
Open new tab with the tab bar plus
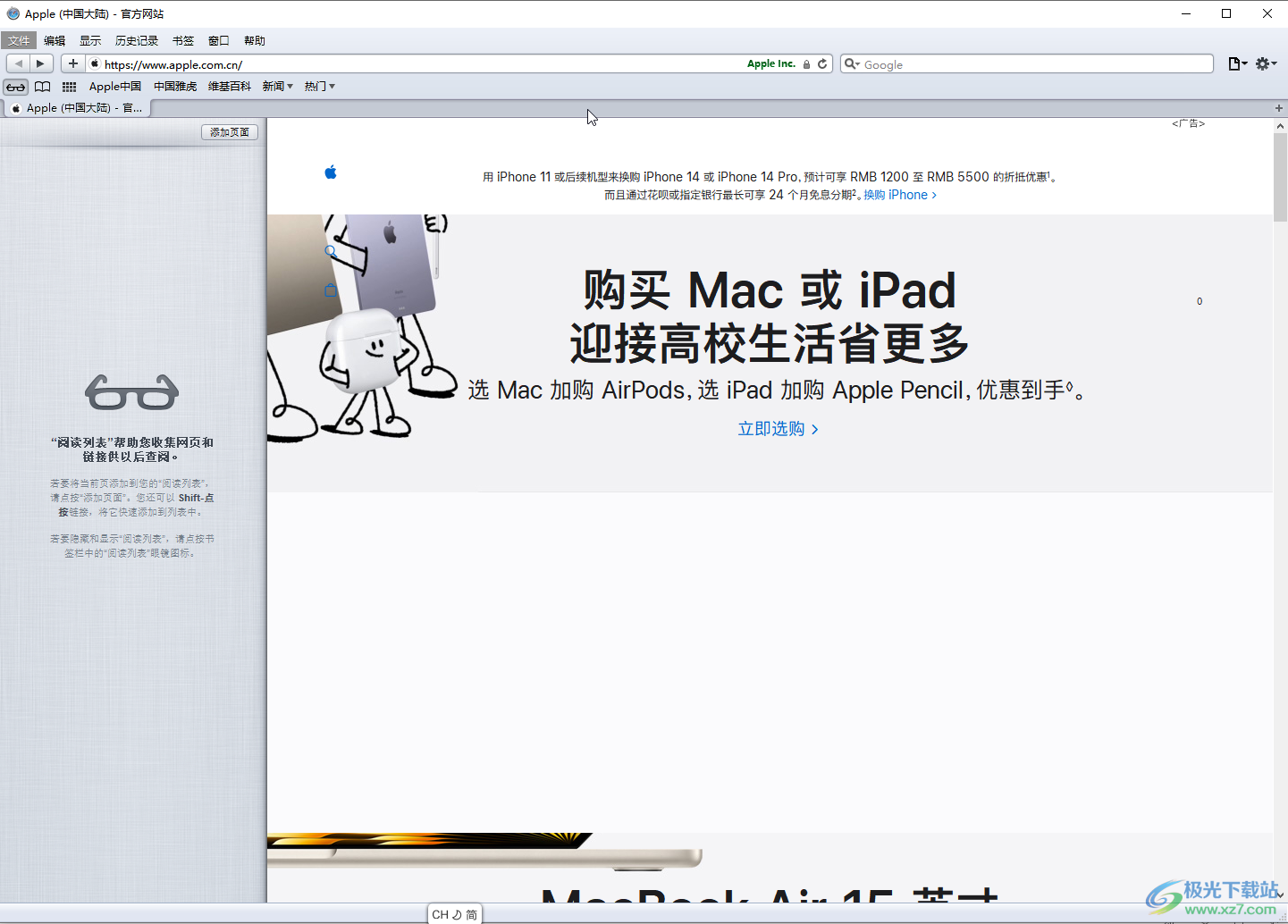pyautogui.click(x=1279, y=108)
